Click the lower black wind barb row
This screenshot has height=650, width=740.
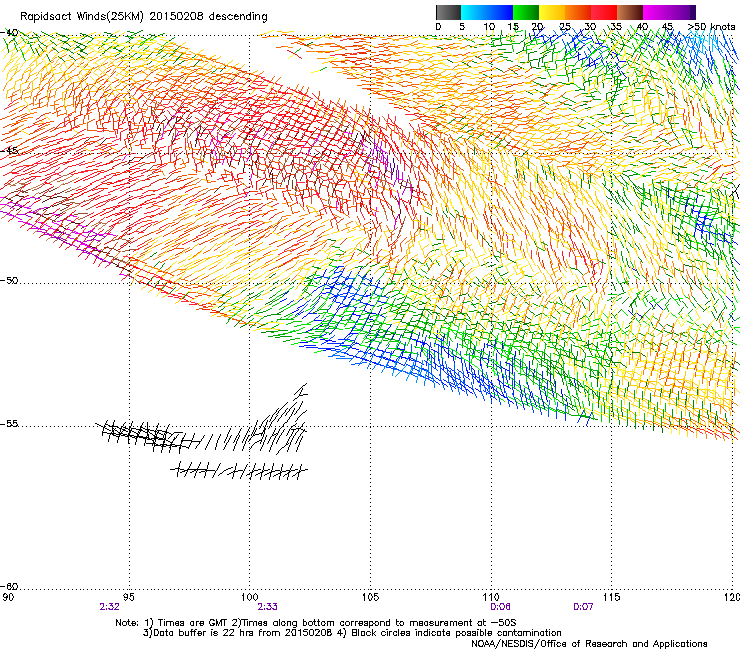[x=239, y=471]
